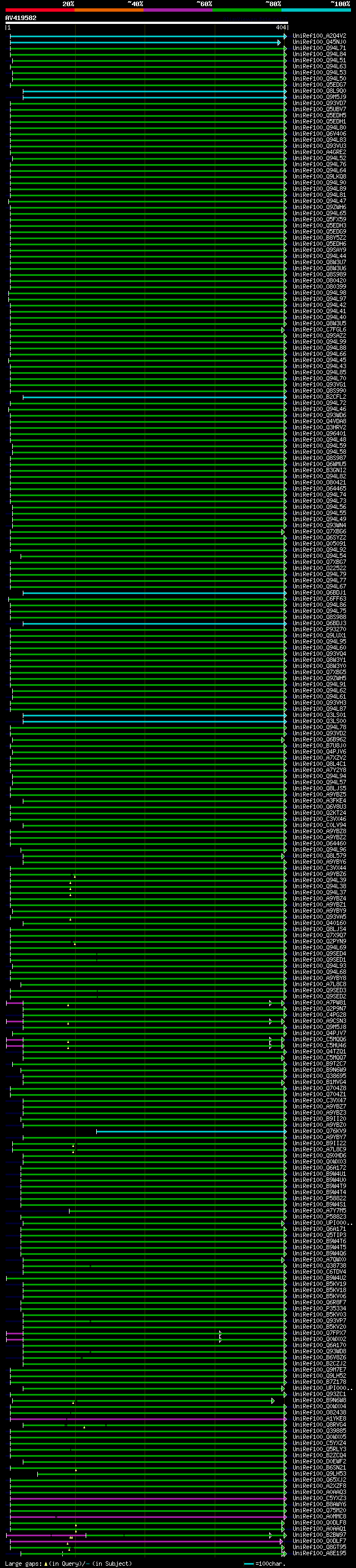The width and height of the screenshot is (356, 1568).
Task: Click the UniRef100_A4GRE2 label
Action: click(319, 152)
